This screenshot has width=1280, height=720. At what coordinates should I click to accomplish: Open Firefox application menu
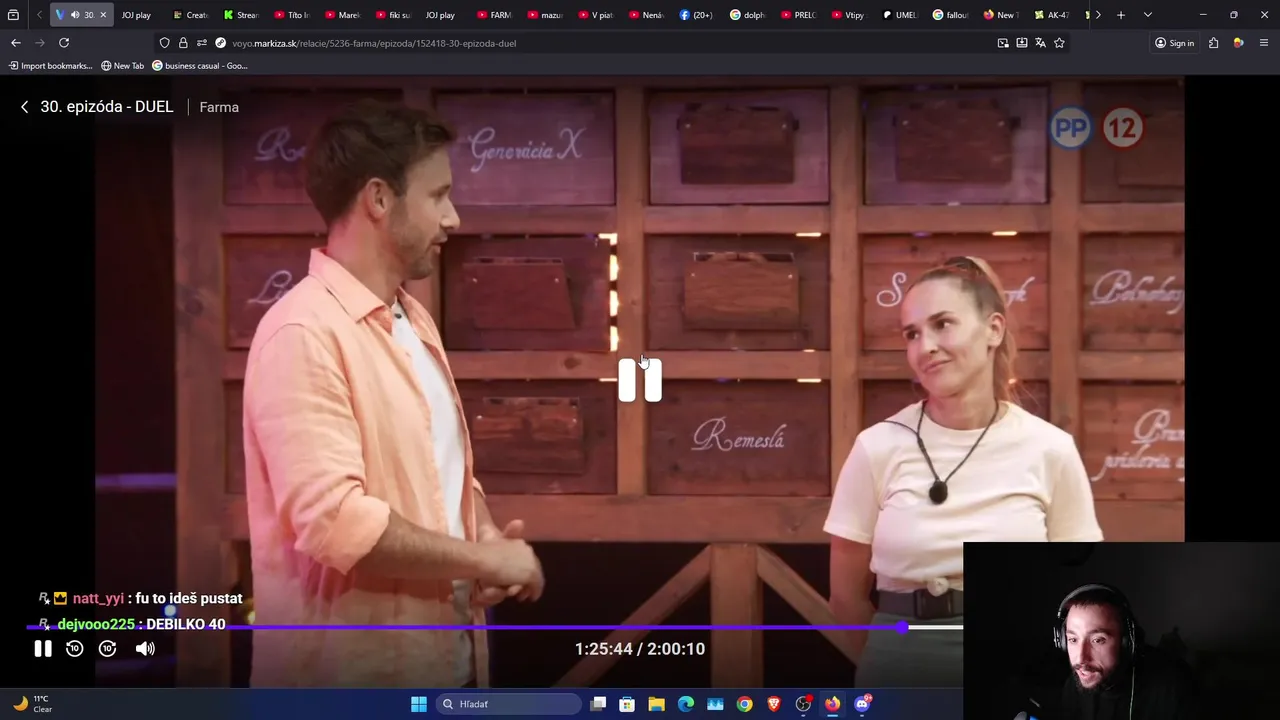tap(1264, 43)
